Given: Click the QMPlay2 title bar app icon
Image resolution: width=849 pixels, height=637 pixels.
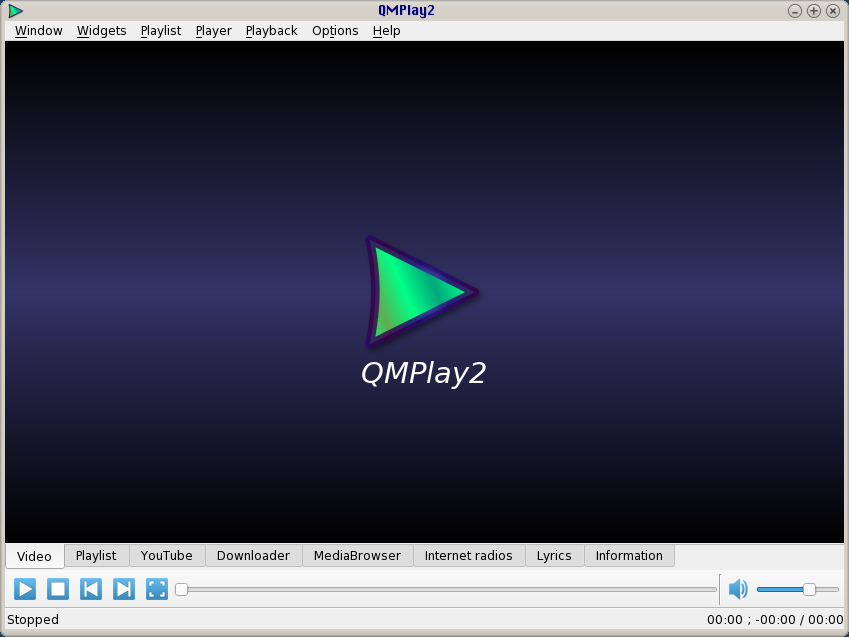Looking at the screenshot, I should point(15,11).
